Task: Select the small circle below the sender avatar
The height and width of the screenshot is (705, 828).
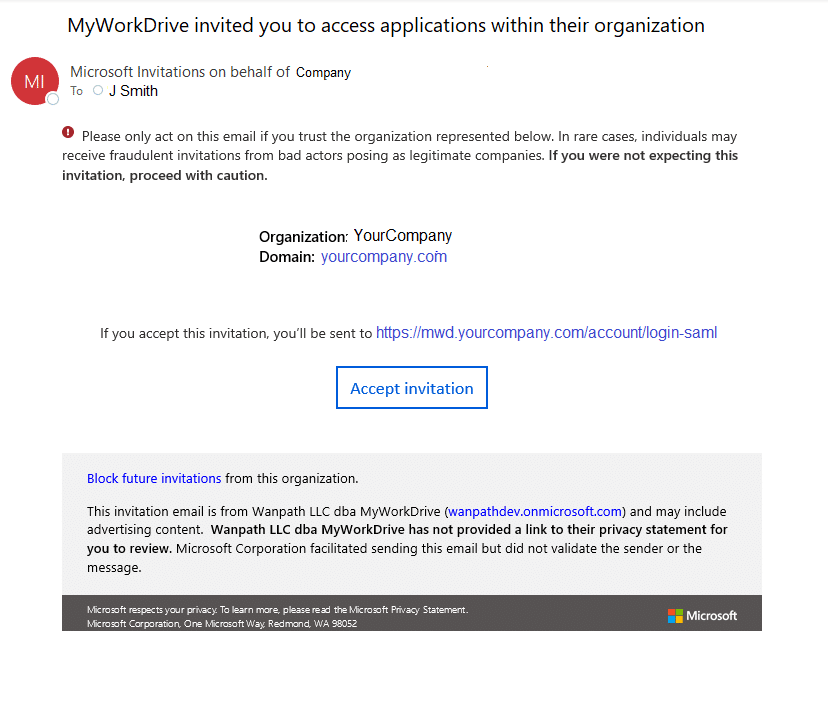Action: coord(51,100)
